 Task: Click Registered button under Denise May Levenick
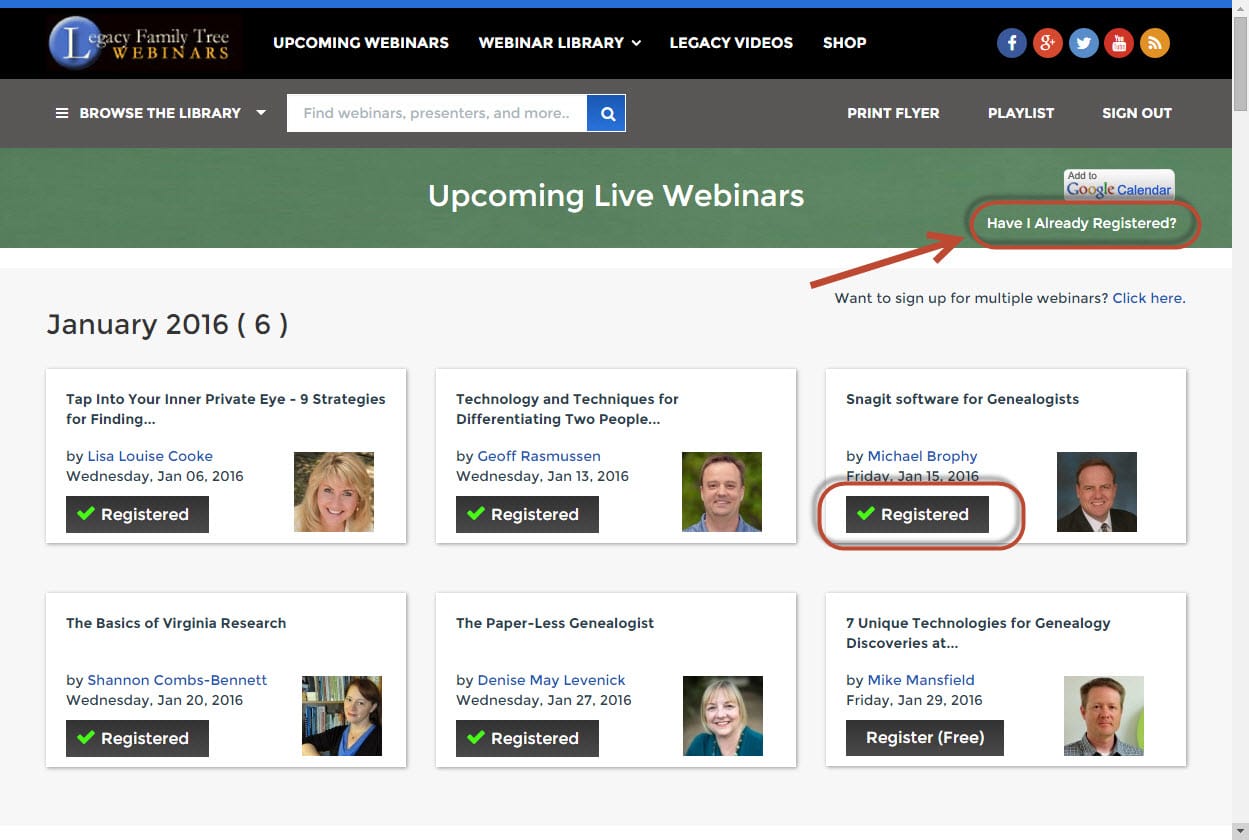(x=527, y=738)
